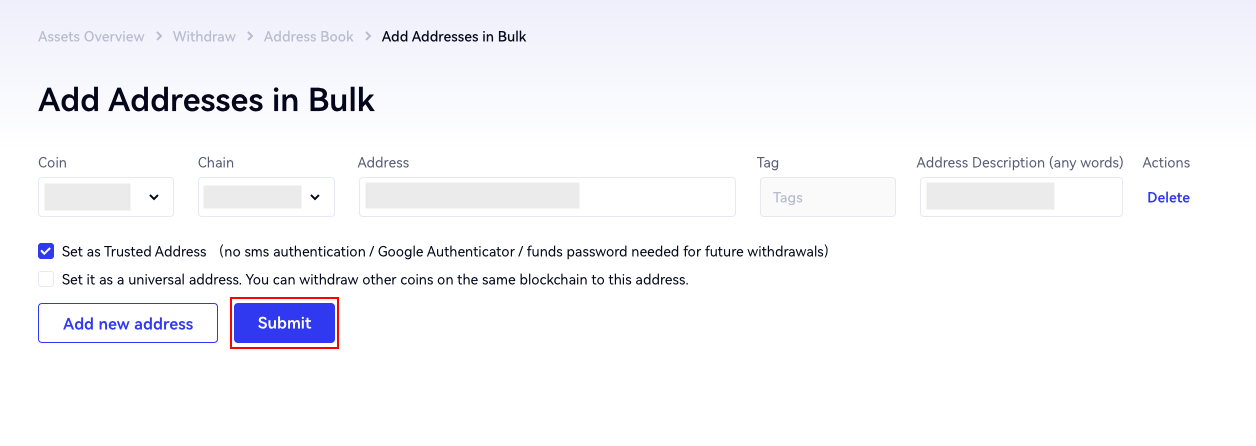
Task: Navigate to the Withdraw breadcrumb
Action: pyautogui.click(x=204, y=37)
